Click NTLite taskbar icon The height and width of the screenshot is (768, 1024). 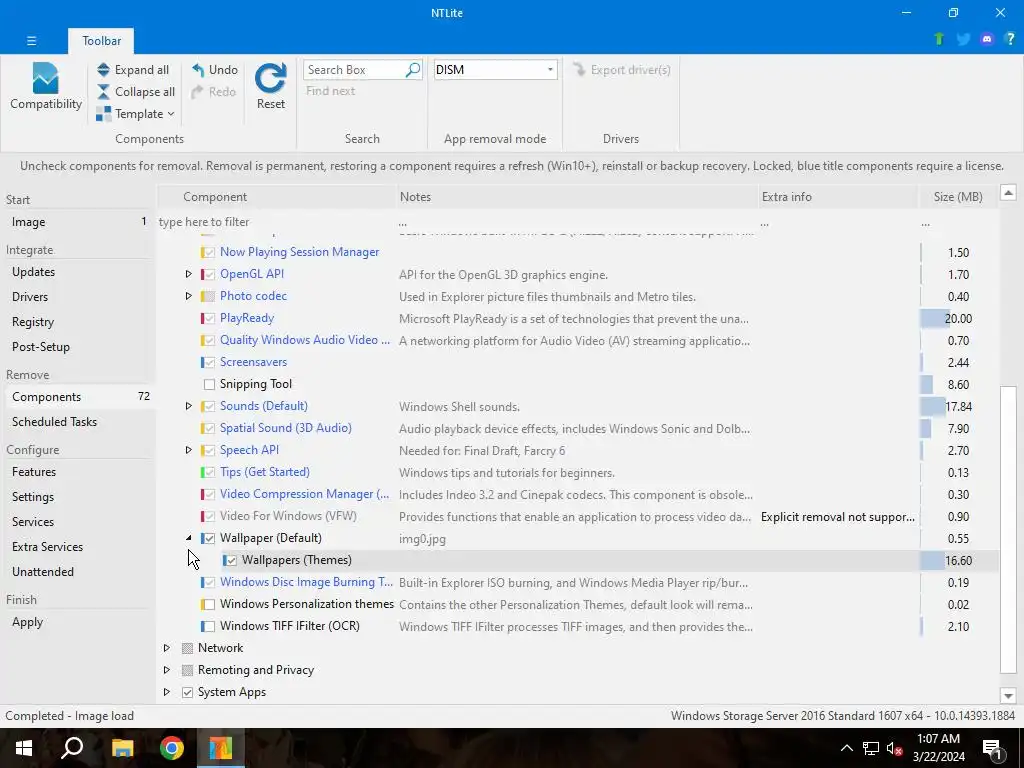click(x=221, y=748)
